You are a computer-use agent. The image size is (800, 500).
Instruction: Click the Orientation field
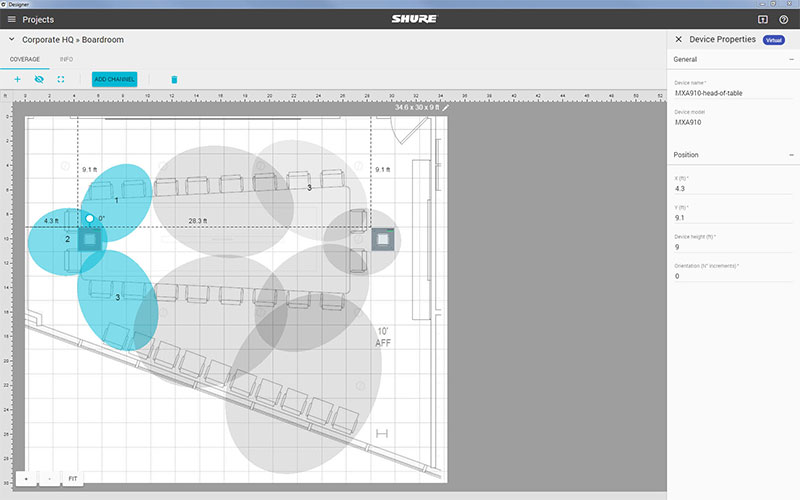733,276
